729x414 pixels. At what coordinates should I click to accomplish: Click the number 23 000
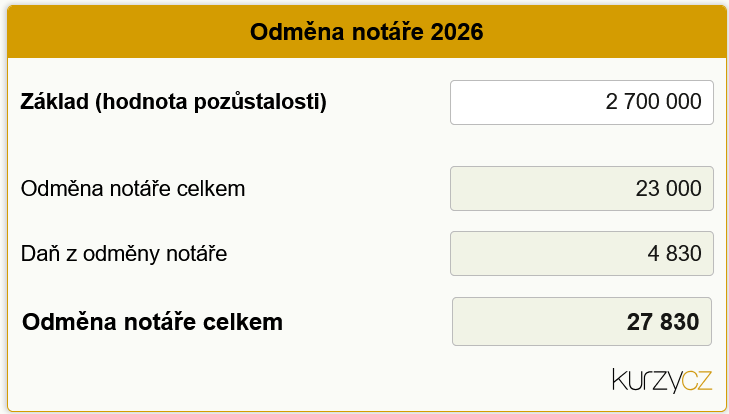668,188
